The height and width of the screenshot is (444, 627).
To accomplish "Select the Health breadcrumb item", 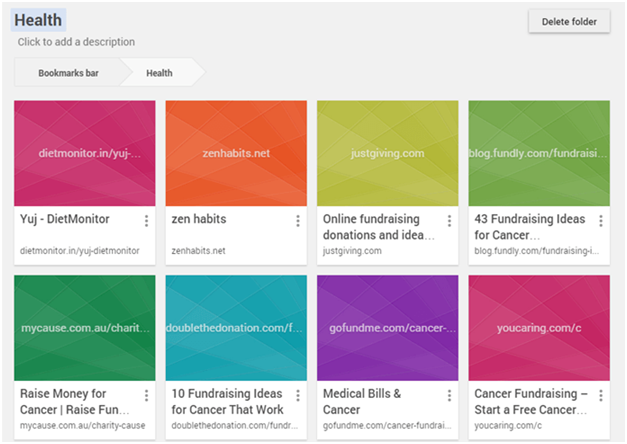I will coord(160,73).
